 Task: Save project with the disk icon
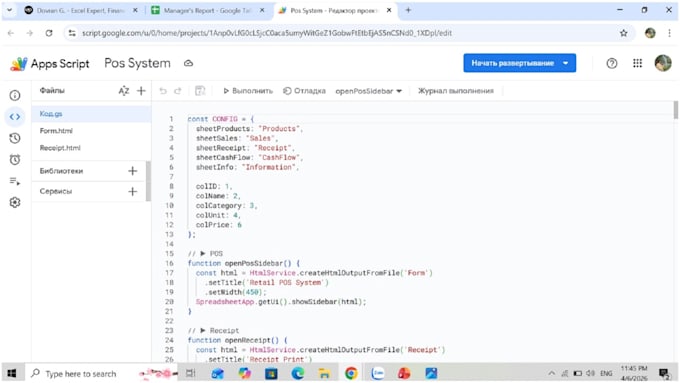point(200,91)
